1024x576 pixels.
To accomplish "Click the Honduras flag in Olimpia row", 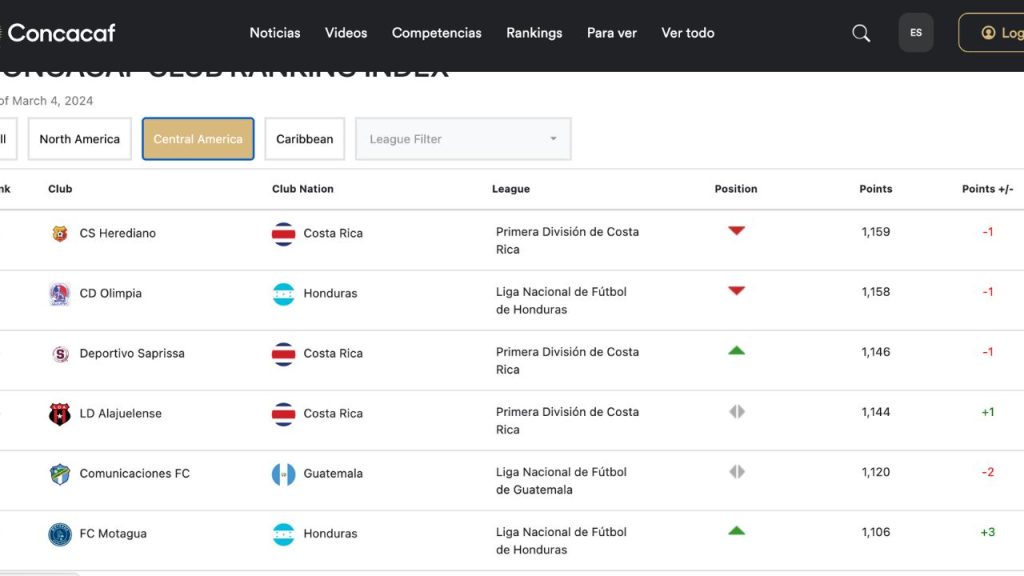I will [283, 294].
